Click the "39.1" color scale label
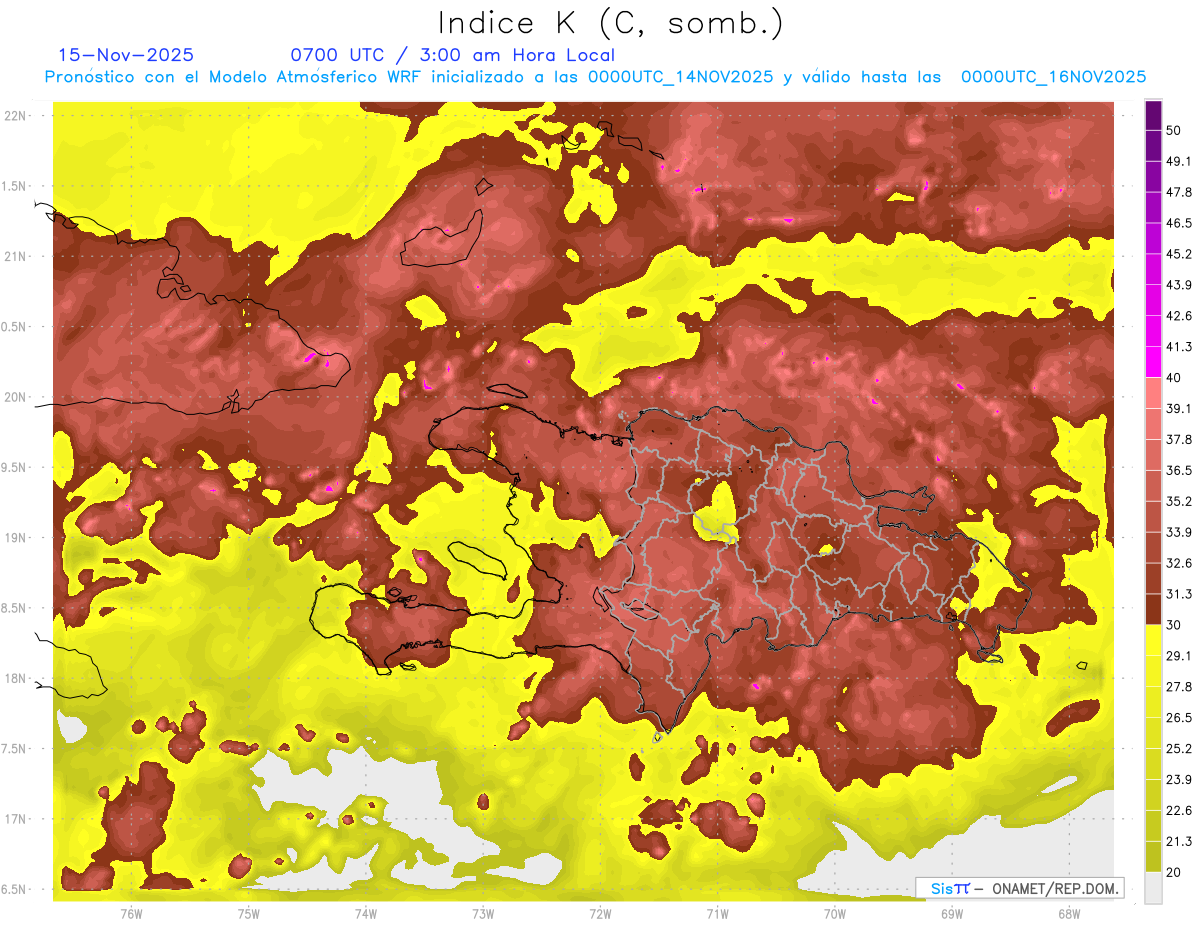The image size is (1200, 927). 1179,408
